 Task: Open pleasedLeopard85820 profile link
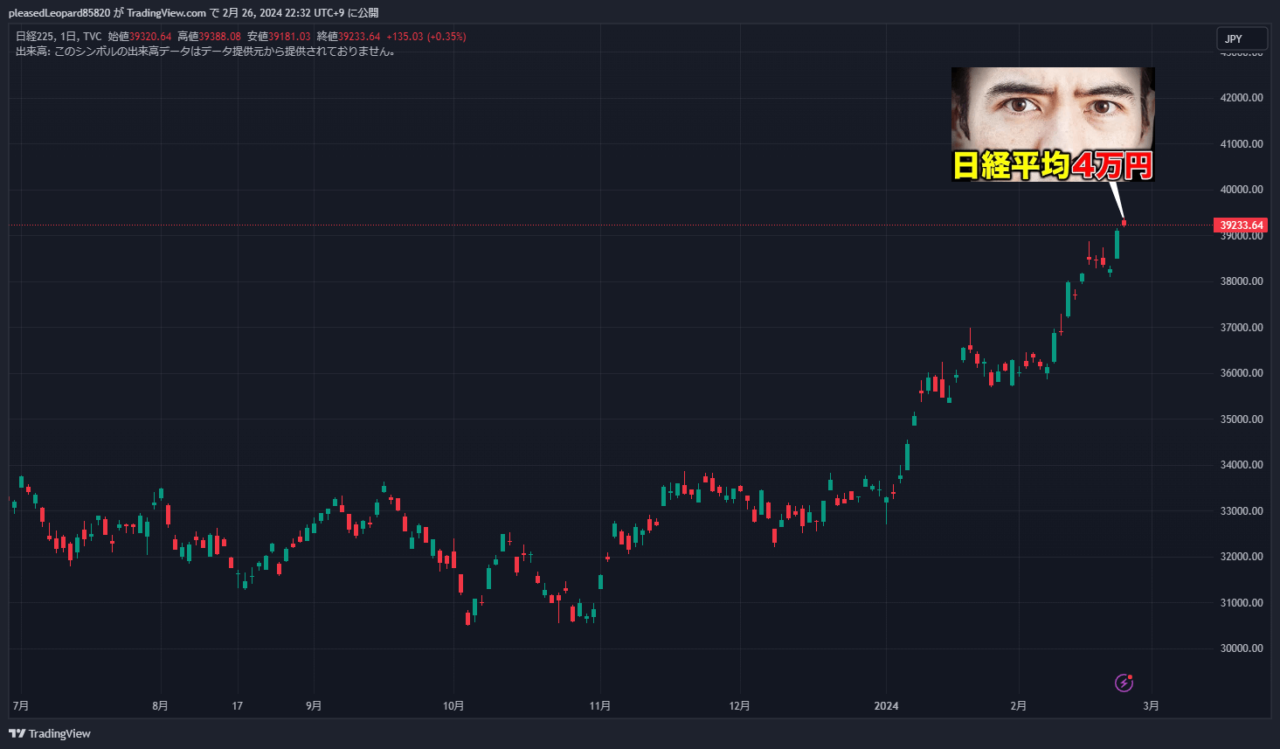pyautogui.click(x=61, y=10)
